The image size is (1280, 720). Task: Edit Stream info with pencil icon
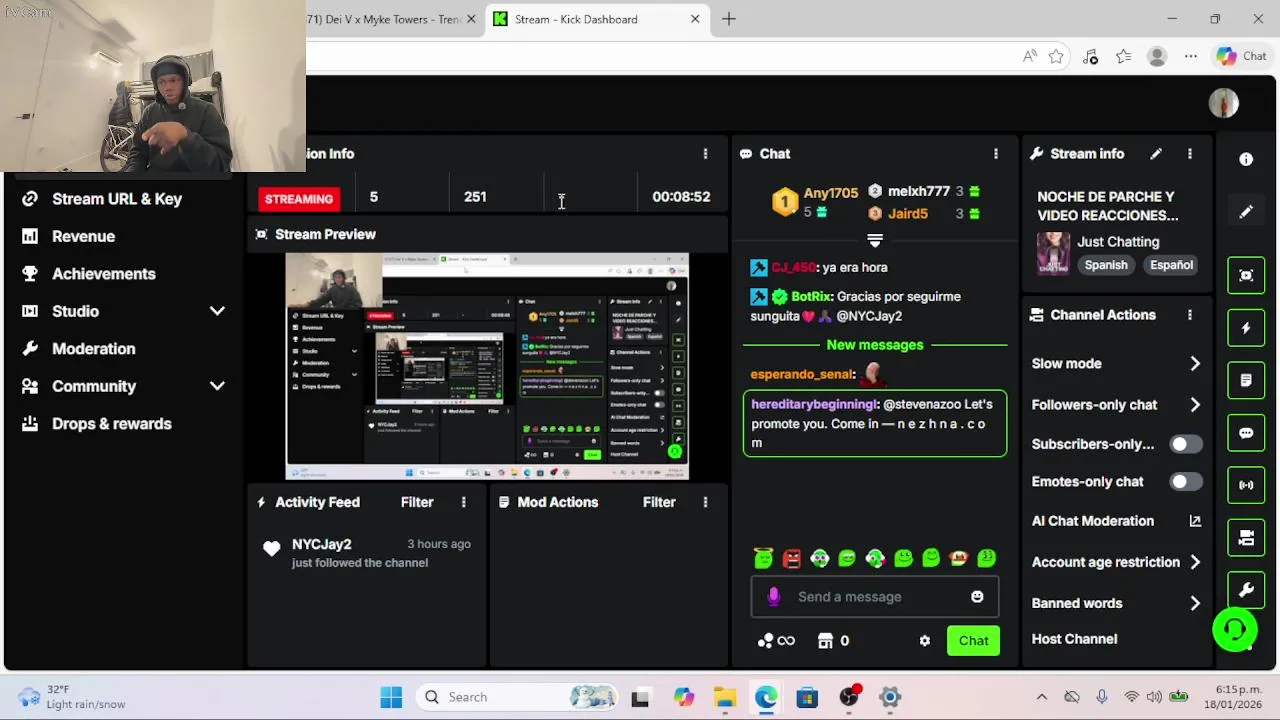tap(1156, 154)
